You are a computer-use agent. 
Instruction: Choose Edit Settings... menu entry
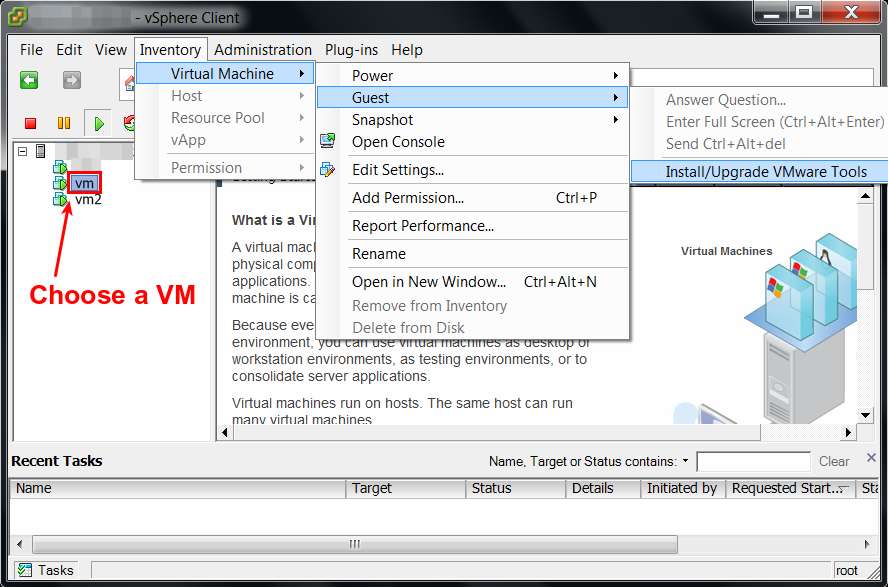(x=472, y=170)
